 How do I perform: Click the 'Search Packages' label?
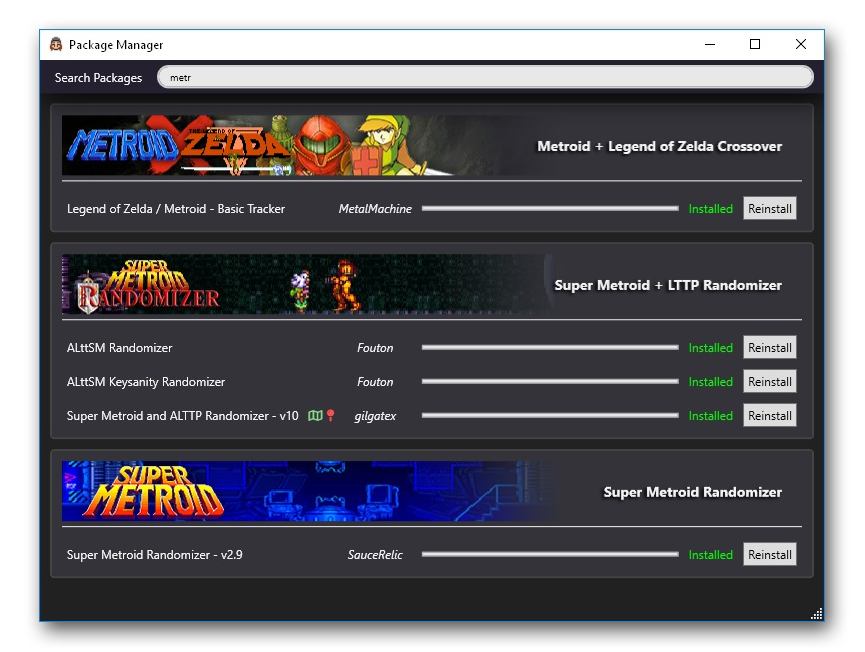click(x=98, y=78)
